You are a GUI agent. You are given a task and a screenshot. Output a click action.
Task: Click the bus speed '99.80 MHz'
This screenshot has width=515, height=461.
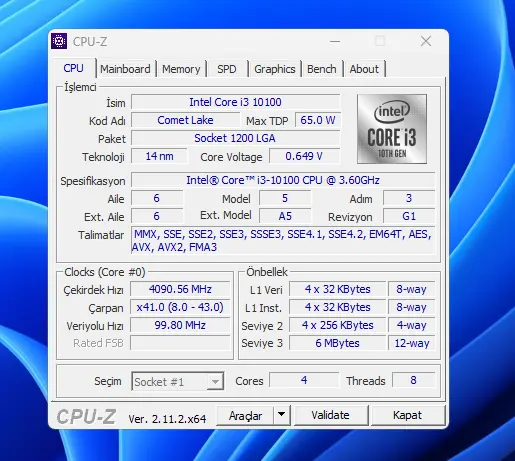pos(180,325)
